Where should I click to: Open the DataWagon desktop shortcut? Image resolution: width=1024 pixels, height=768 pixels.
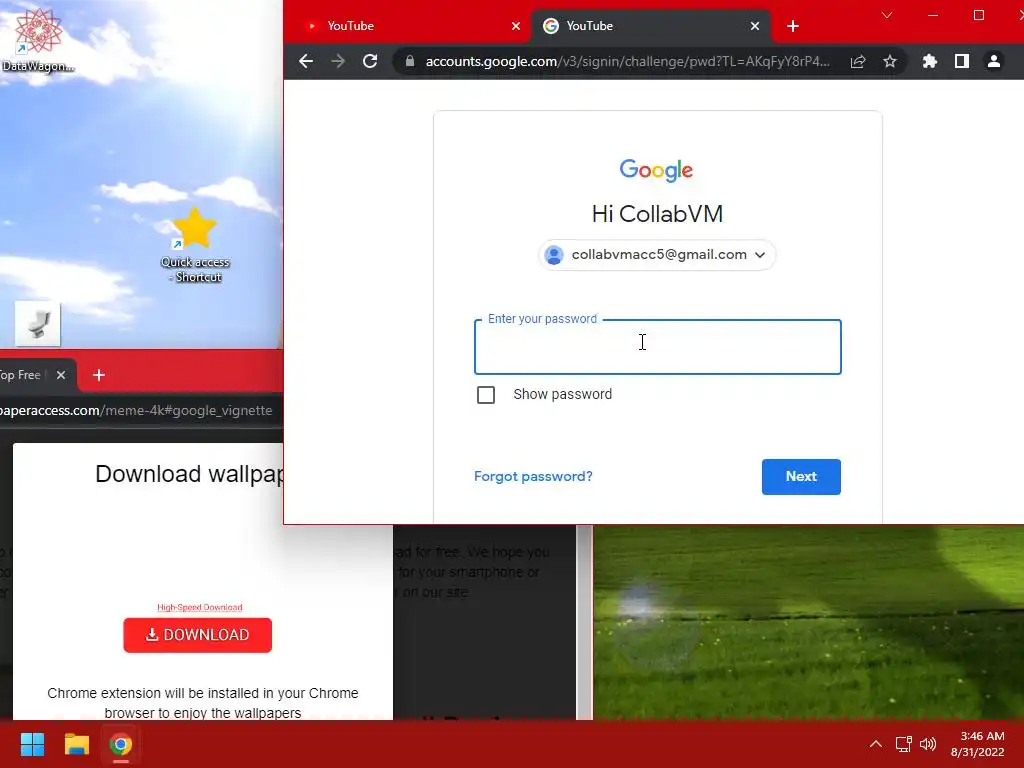(38, 39)
